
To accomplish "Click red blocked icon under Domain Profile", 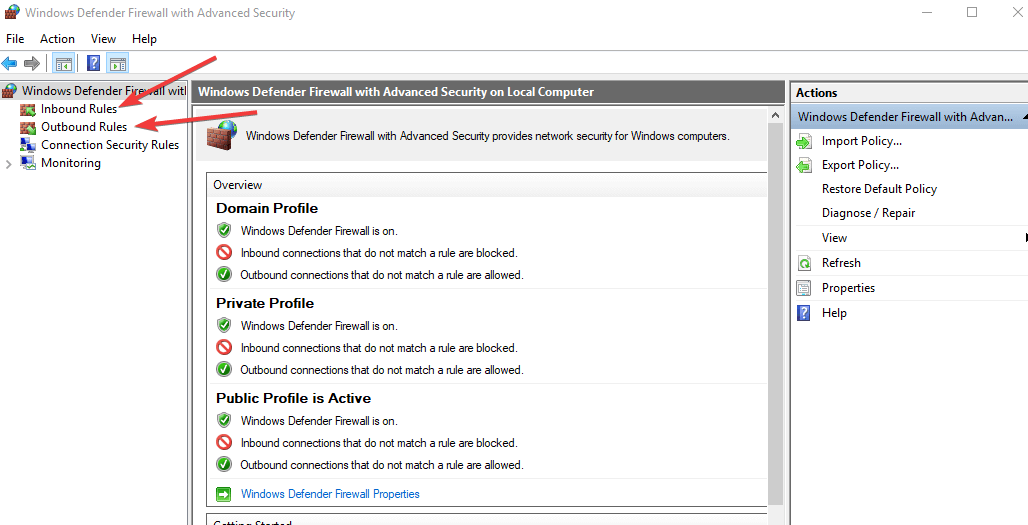I will click(224, 252).
